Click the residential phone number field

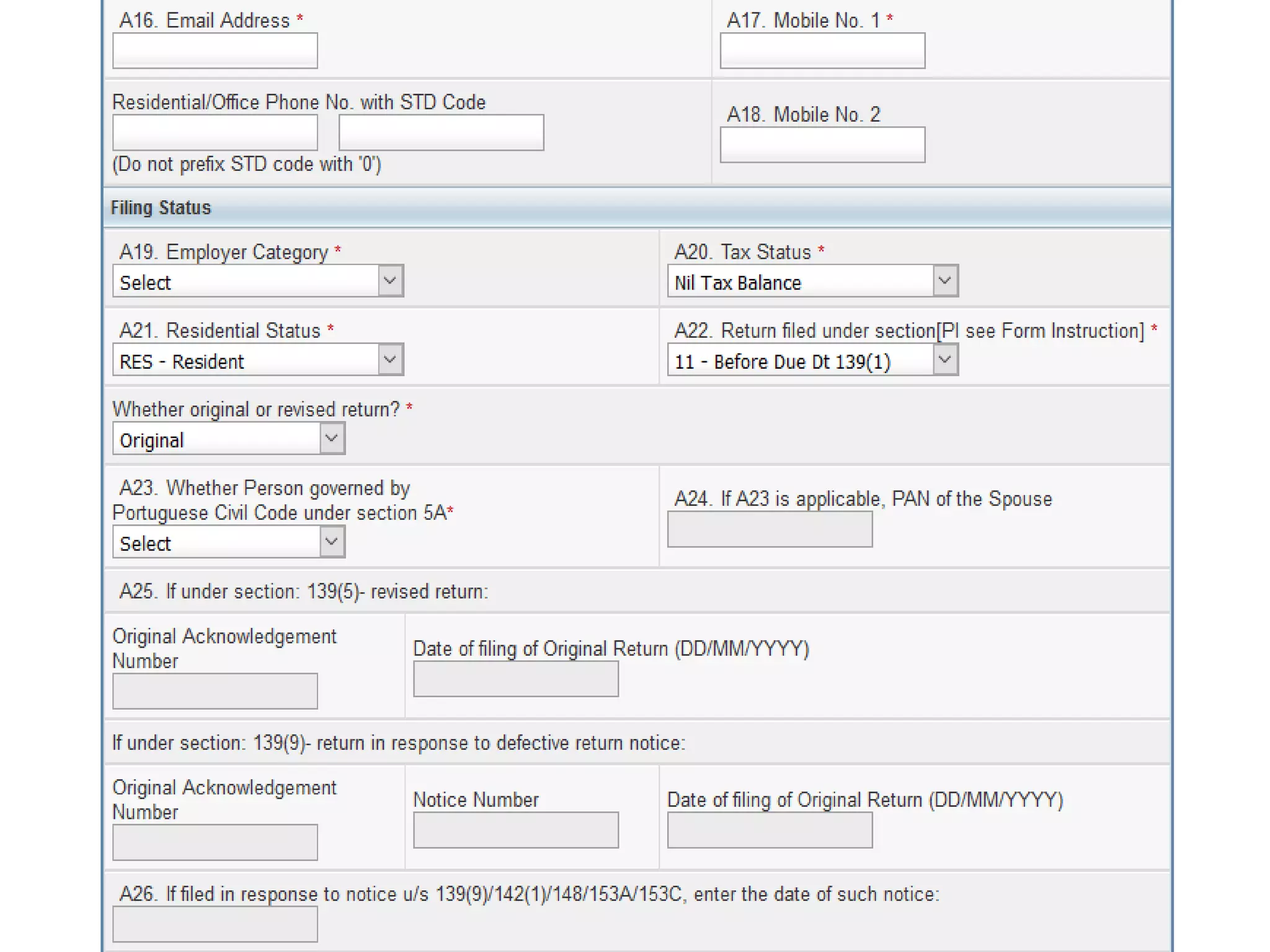click(441, 132)
